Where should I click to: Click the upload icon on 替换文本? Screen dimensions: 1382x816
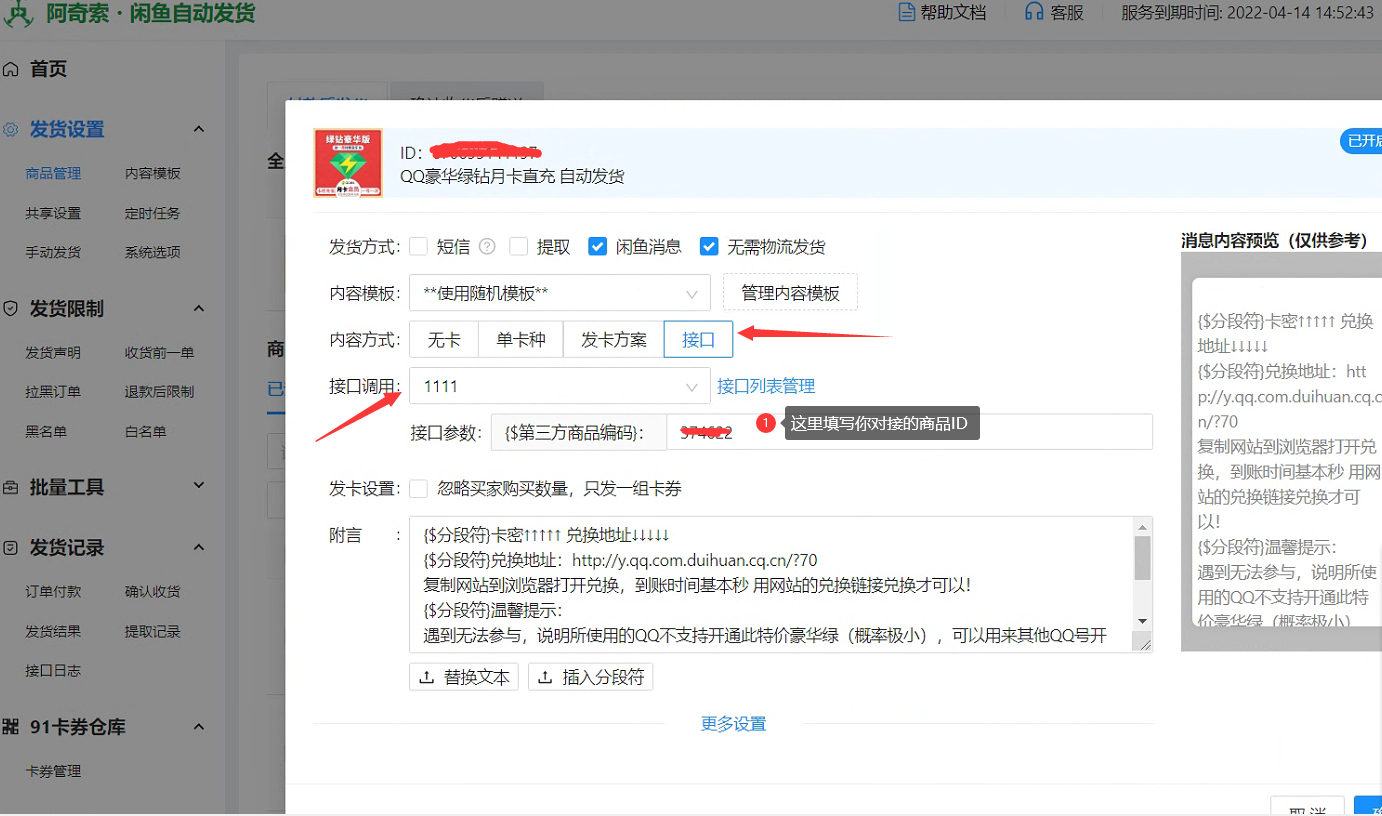coord(427,677)
